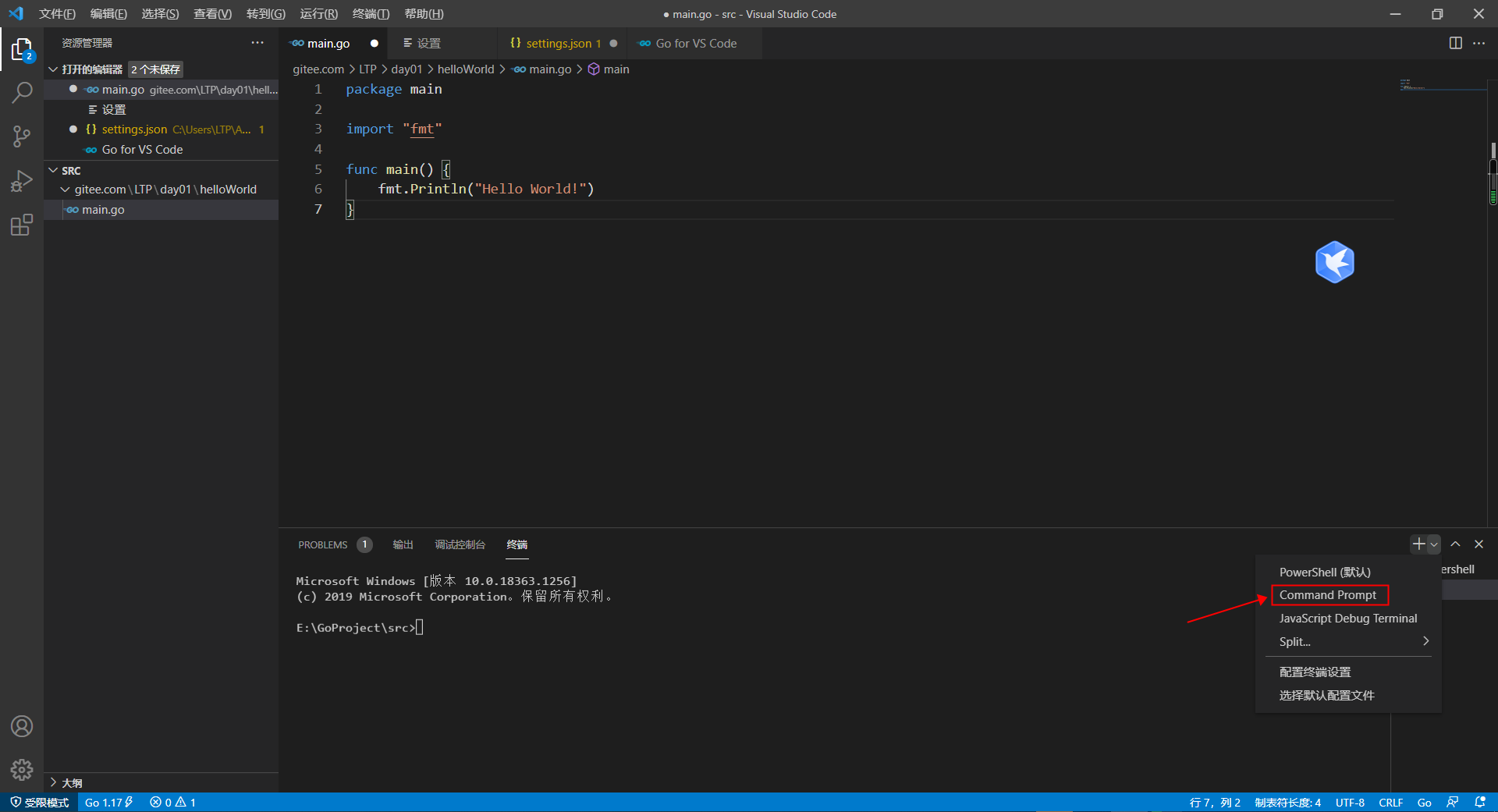Switch to the settings.json editor tab
The image size is (1498, 812).
(x=563, y=44)
